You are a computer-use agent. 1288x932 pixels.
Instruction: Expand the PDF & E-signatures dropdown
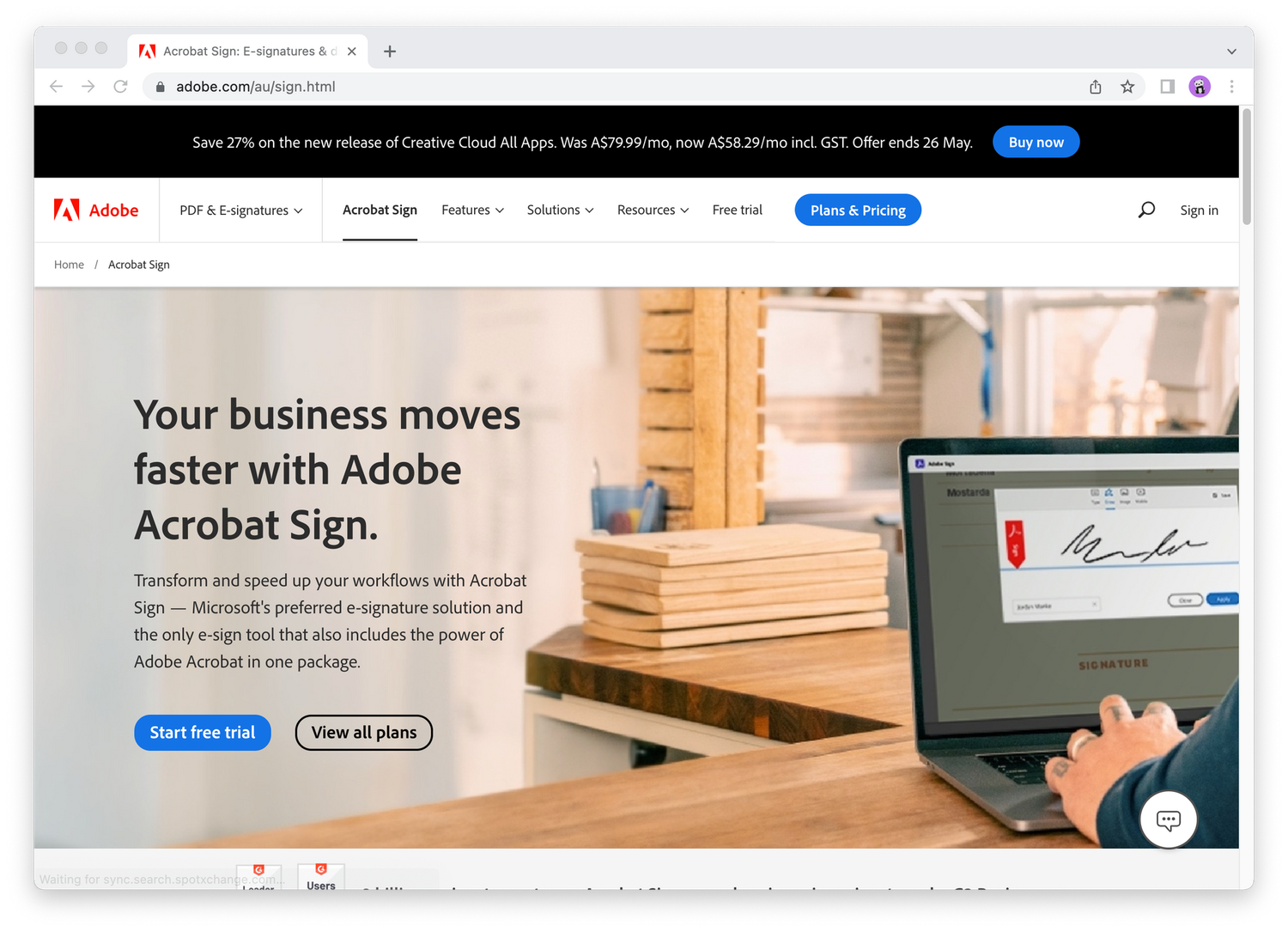(241, 210)
